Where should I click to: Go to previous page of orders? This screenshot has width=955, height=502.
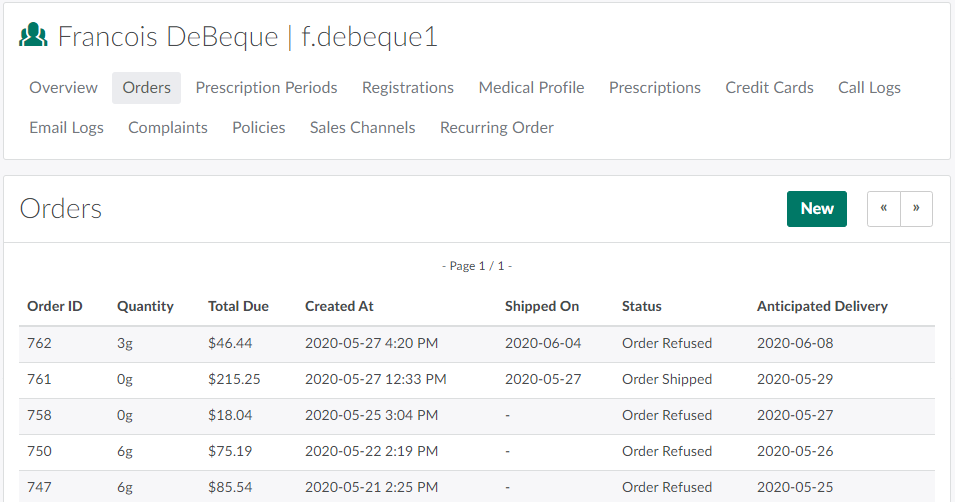pos(884,209)
